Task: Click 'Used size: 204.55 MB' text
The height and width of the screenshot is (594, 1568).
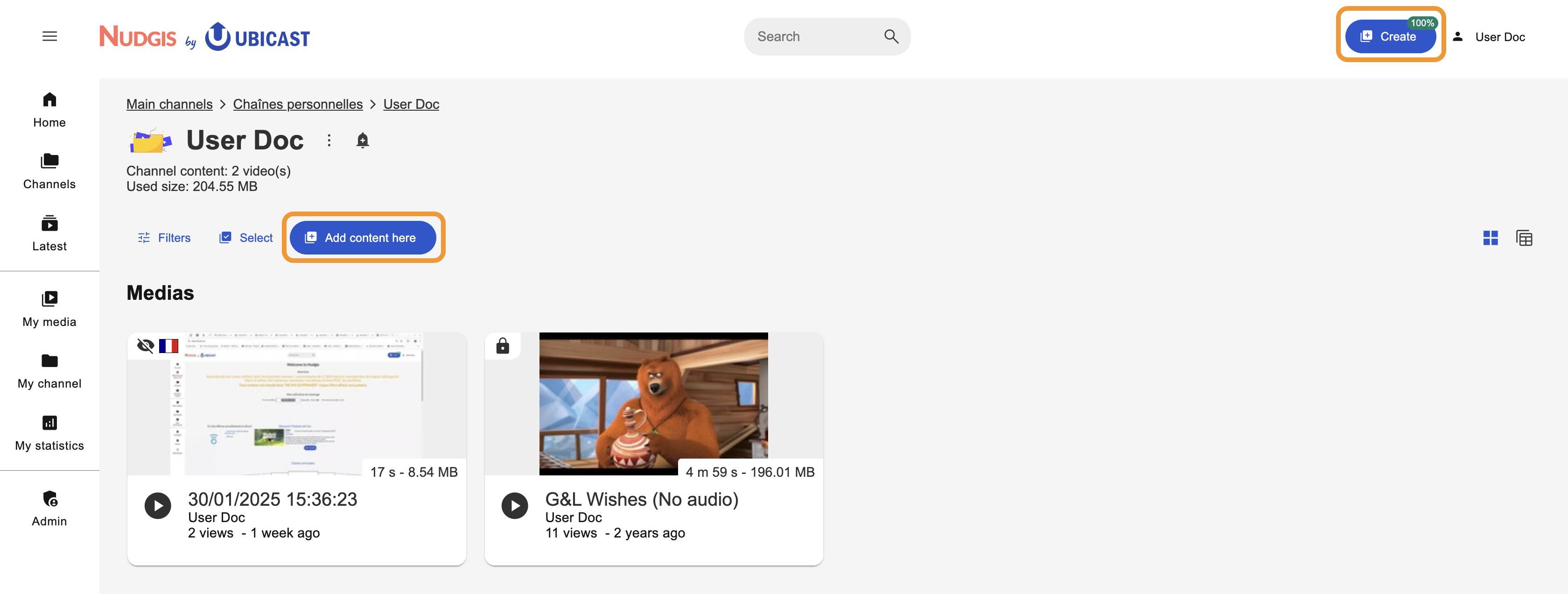Action: (192, 186)
